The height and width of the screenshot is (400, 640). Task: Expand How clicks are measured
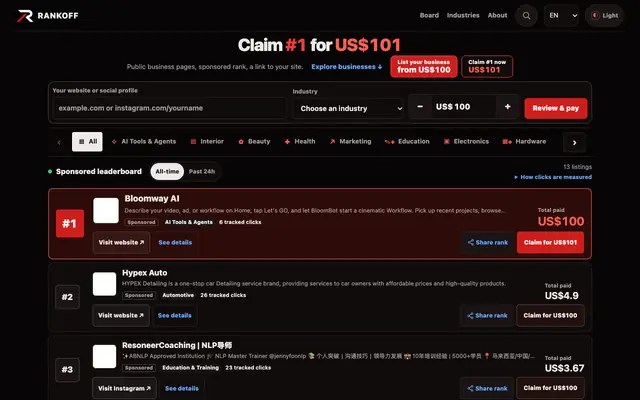[553, 177]
